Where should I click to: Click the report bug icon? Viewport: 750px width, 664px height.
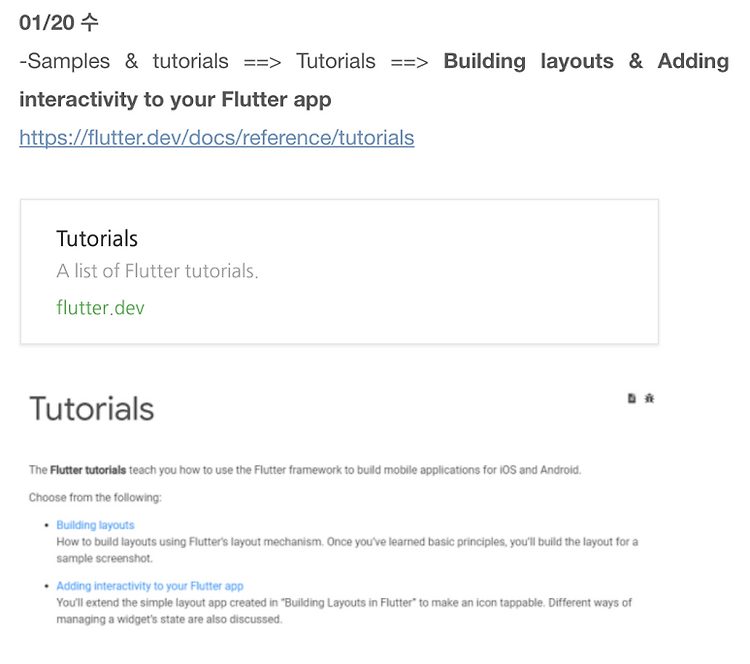point(649,398)
